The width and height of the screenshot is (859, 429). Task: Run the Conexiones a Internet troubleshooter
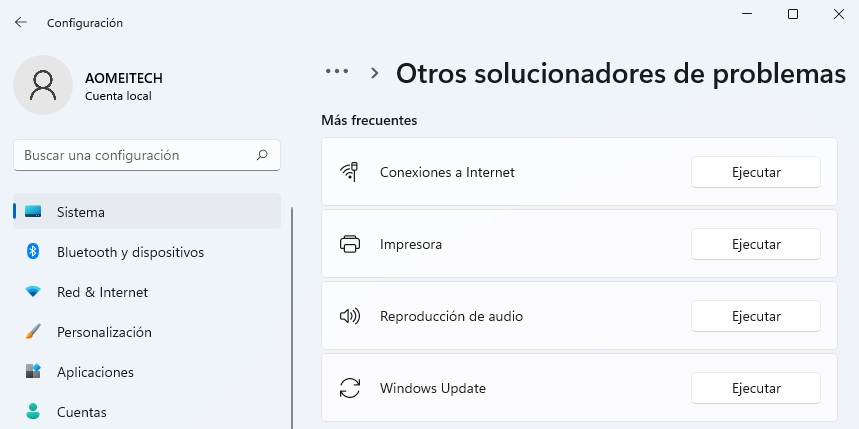point(755,172)
